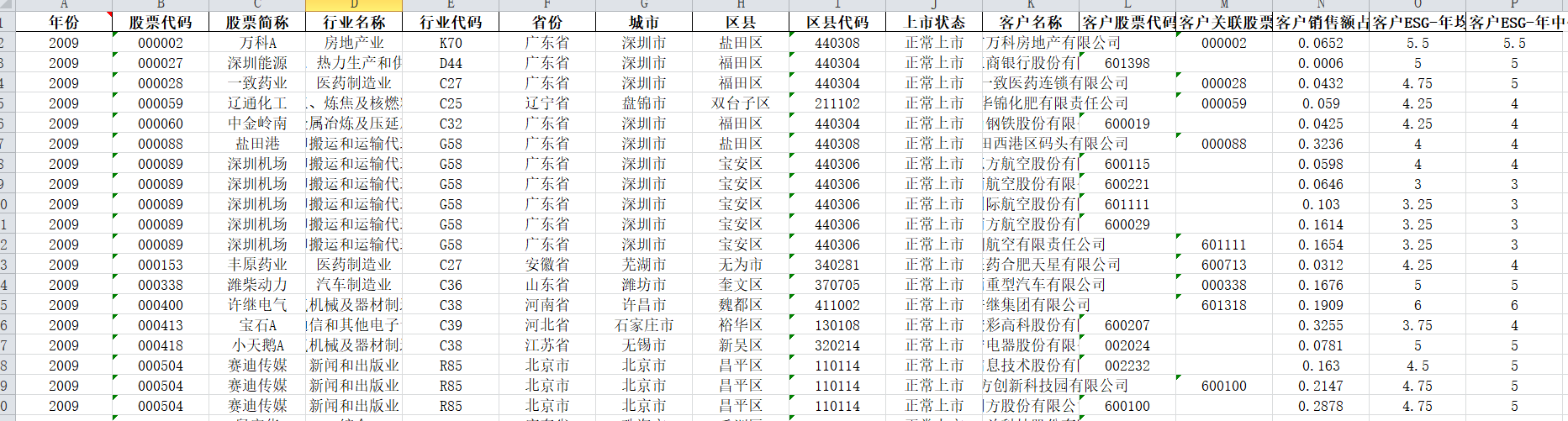Select the 盘锦市 city cell
1568x421 pixels.
click(644, 103)
